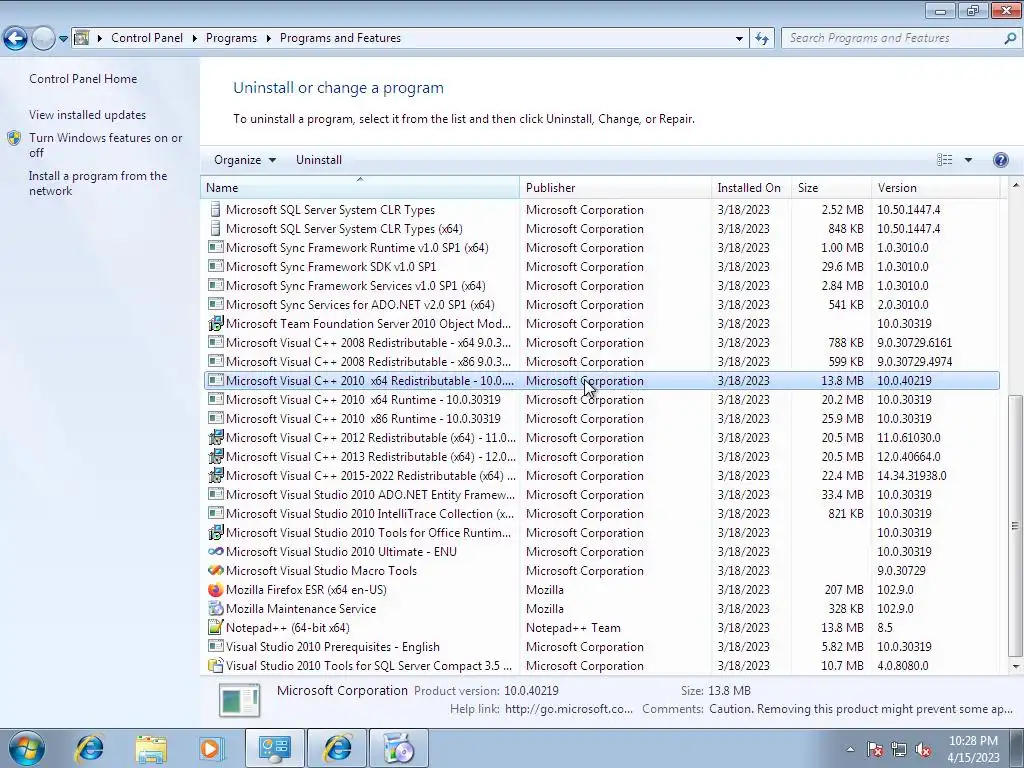Open Control Panel Home link

pos(83,78)
